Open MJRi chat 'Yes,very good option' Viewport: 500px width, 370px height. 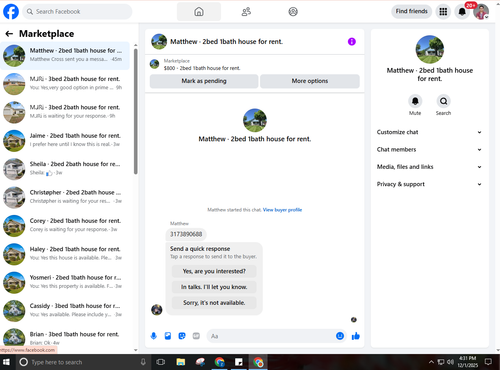pyautogui.click(x=65, y=84)
